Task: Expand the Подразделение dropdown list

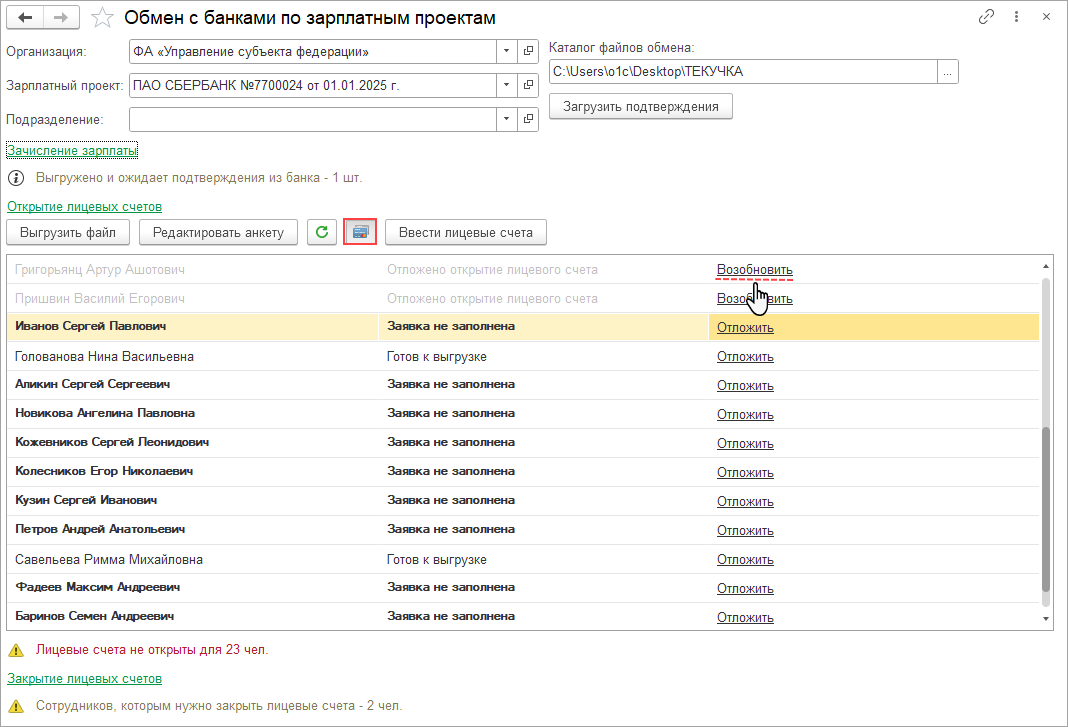Action: [507, 120]
